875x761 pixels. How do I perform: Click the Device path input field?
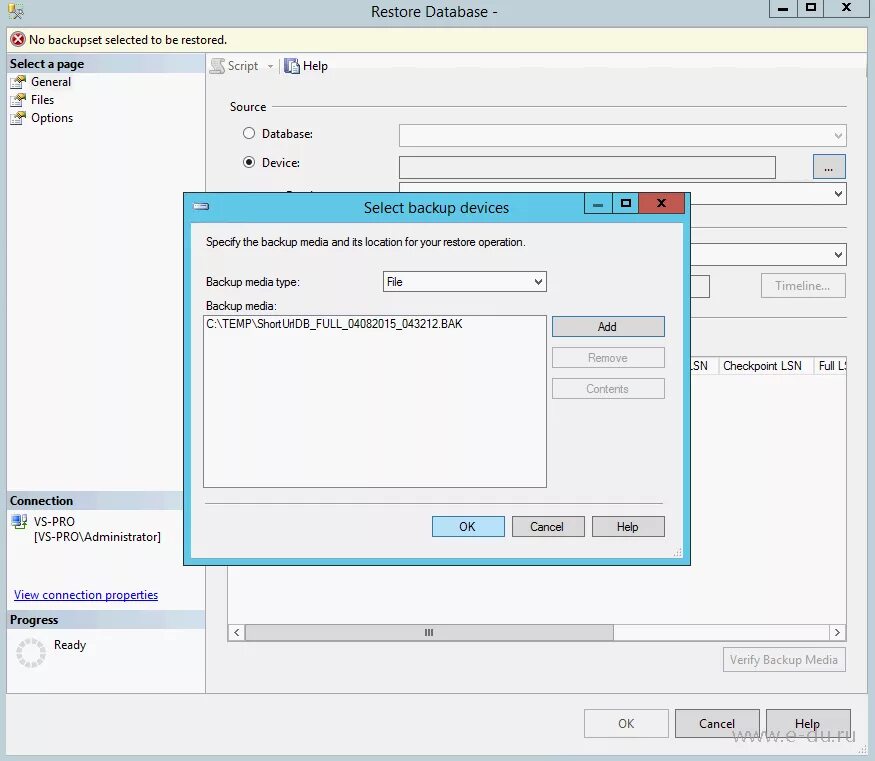pyautogui.click(x=587, y=167)
